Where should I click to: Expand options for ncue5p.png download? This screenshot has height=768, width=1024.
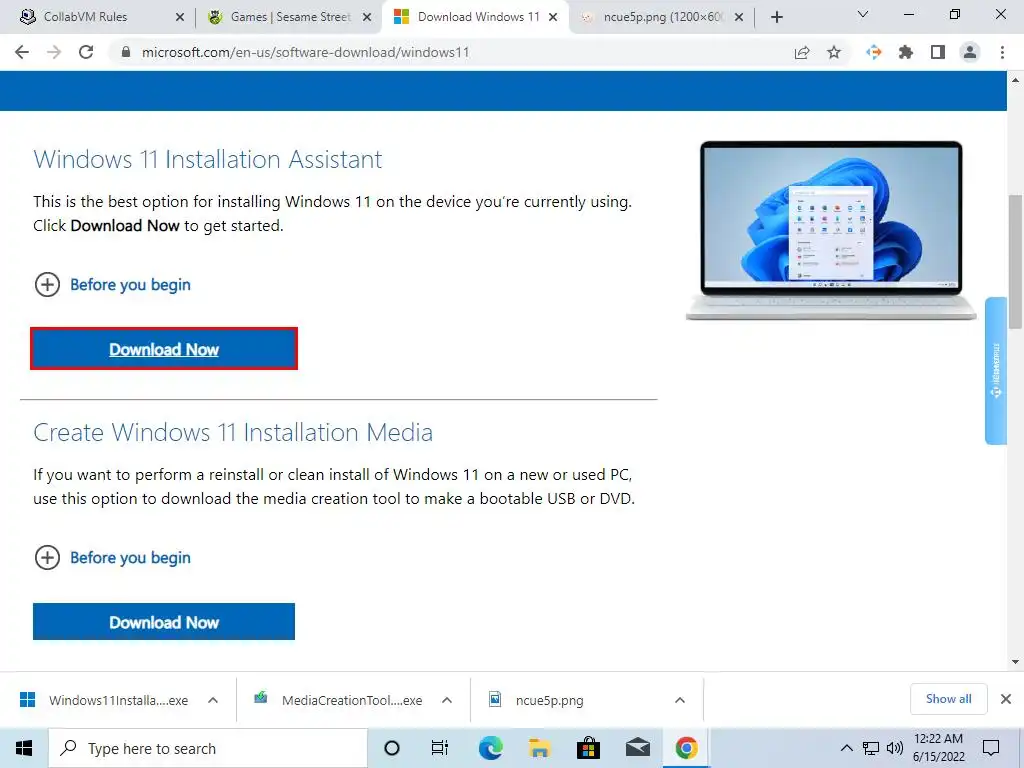click(680, 700)
